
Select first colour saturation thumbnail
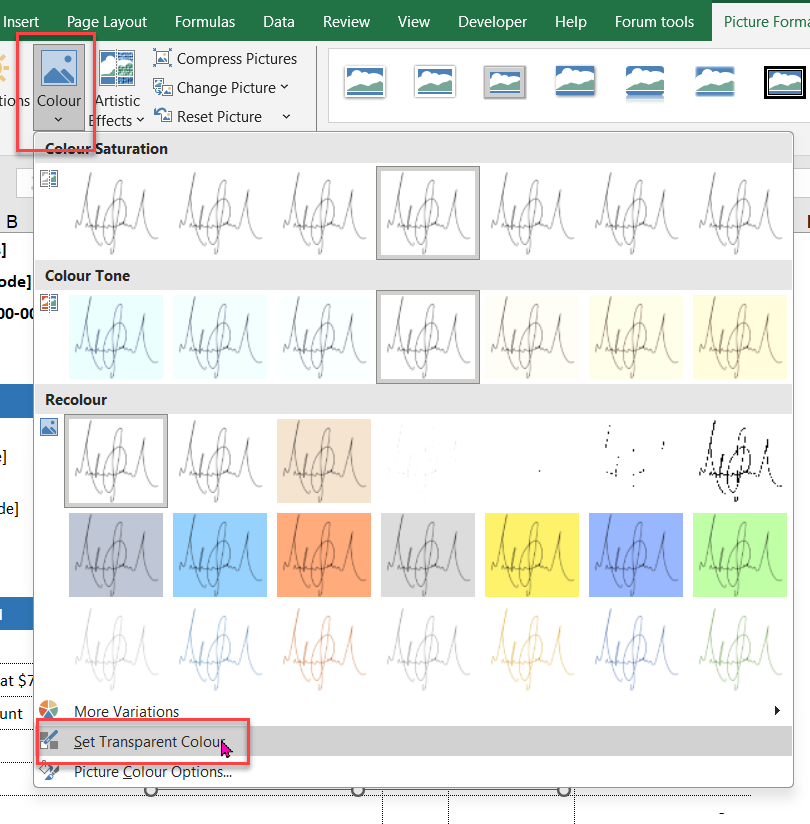tap(116, 212)
